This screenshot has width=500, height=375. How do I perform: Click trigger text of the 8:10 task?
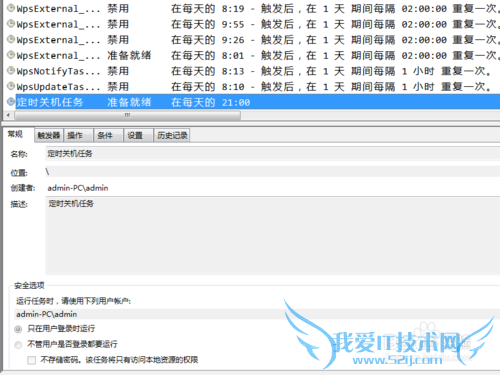[x=331, y=87]
